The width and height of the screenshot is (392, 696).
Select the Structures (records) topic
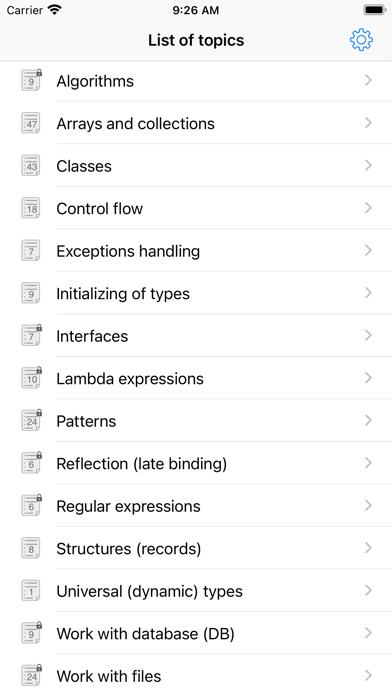click(196, 548)
